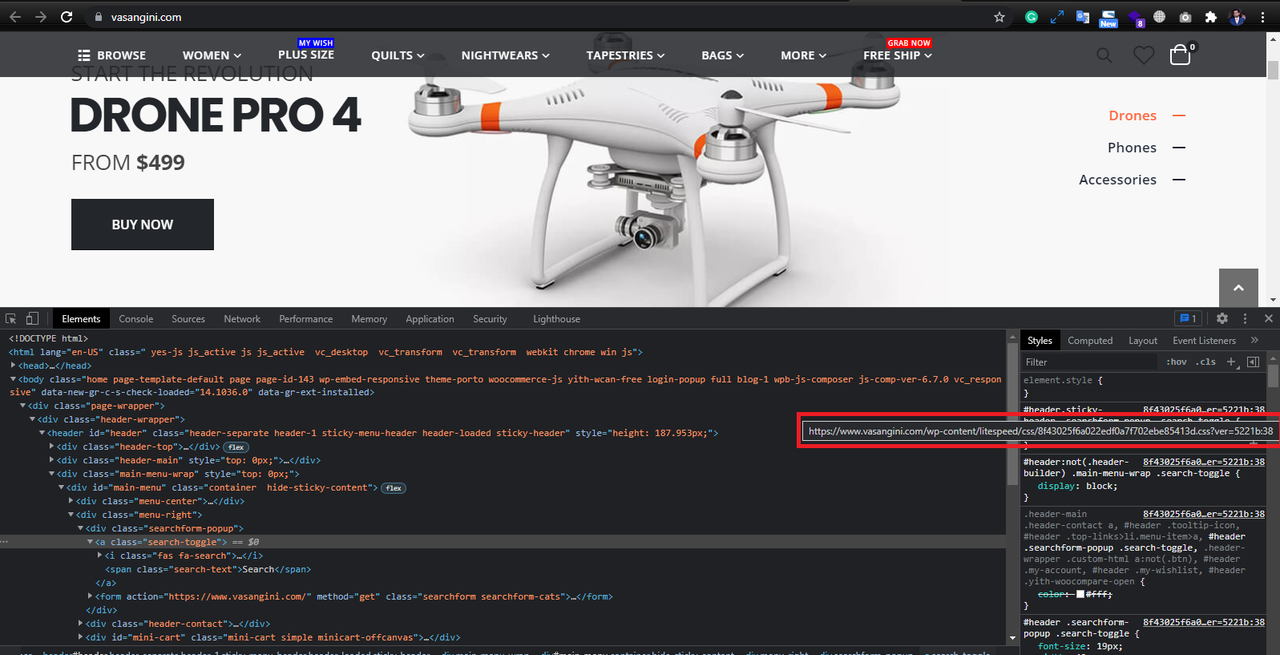Click the BUY NOW button

(x=142, y=224)
